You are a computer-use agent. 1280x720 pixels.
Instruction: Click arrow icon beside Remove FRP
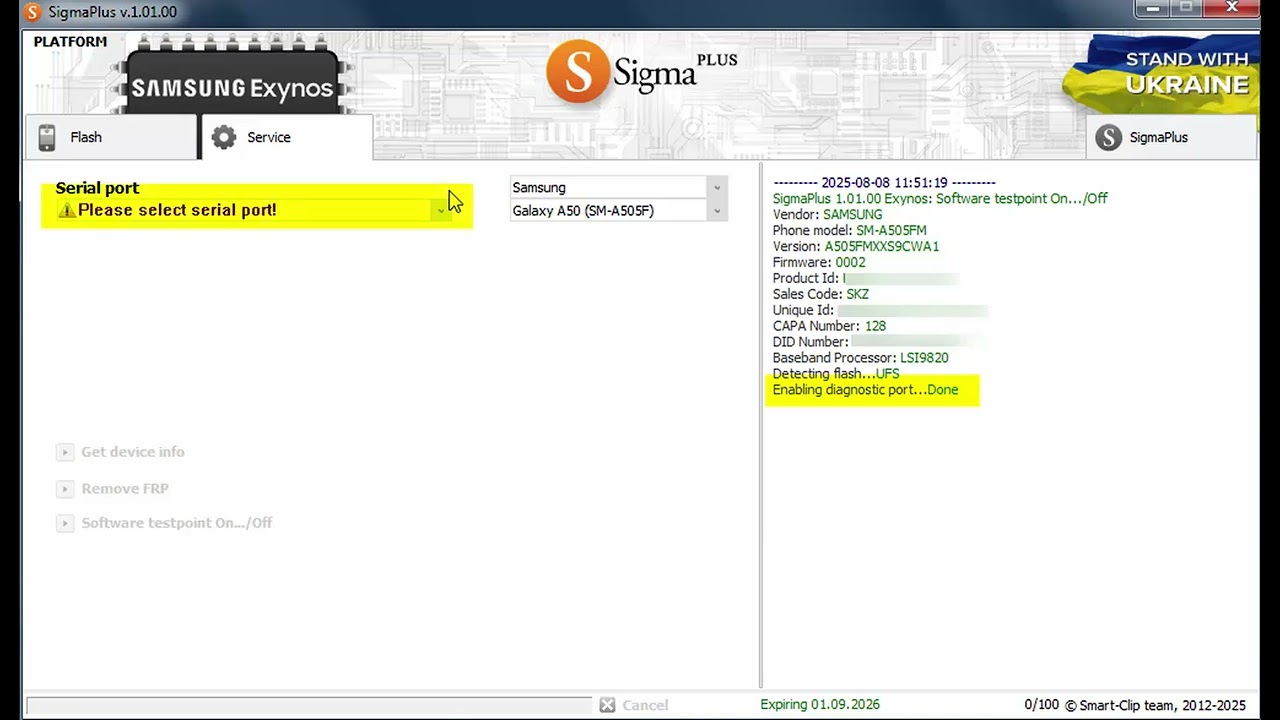click(x=65, y=489)
